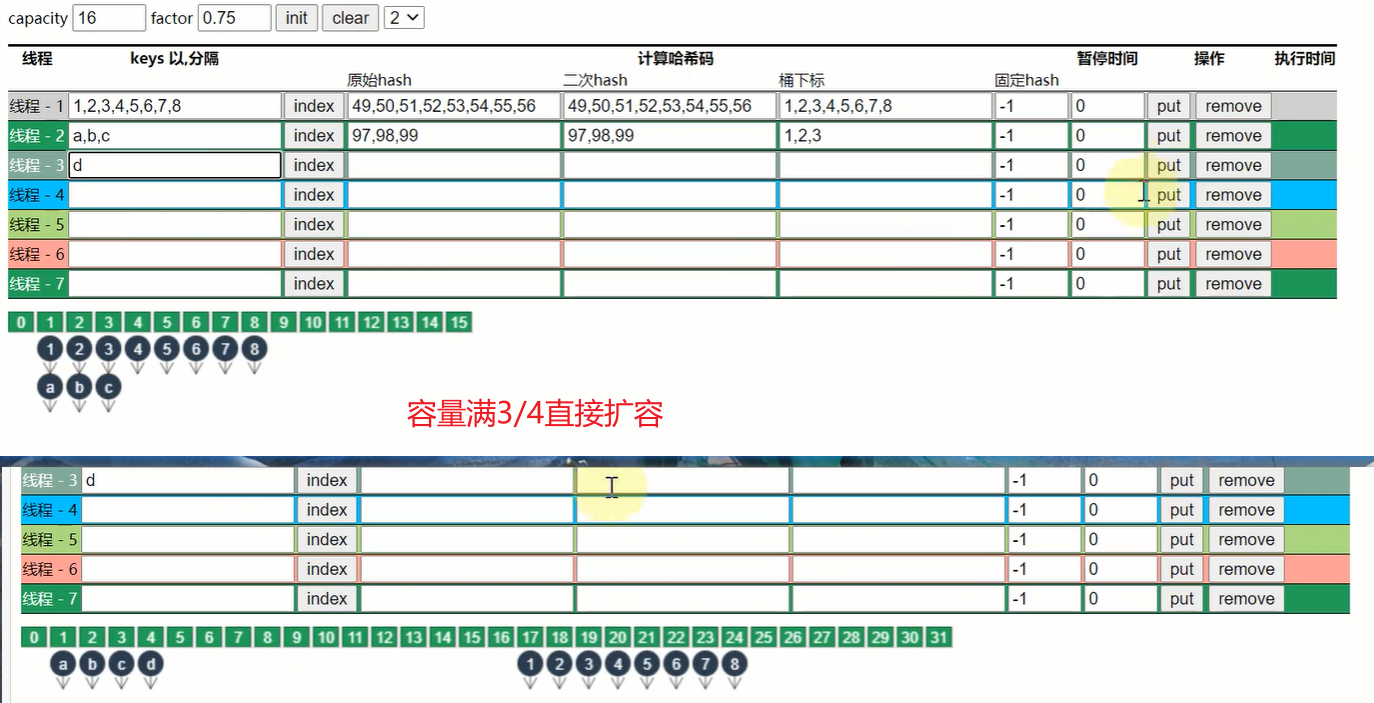Click node d in the expanded bucket array

[x=150, y=663]
